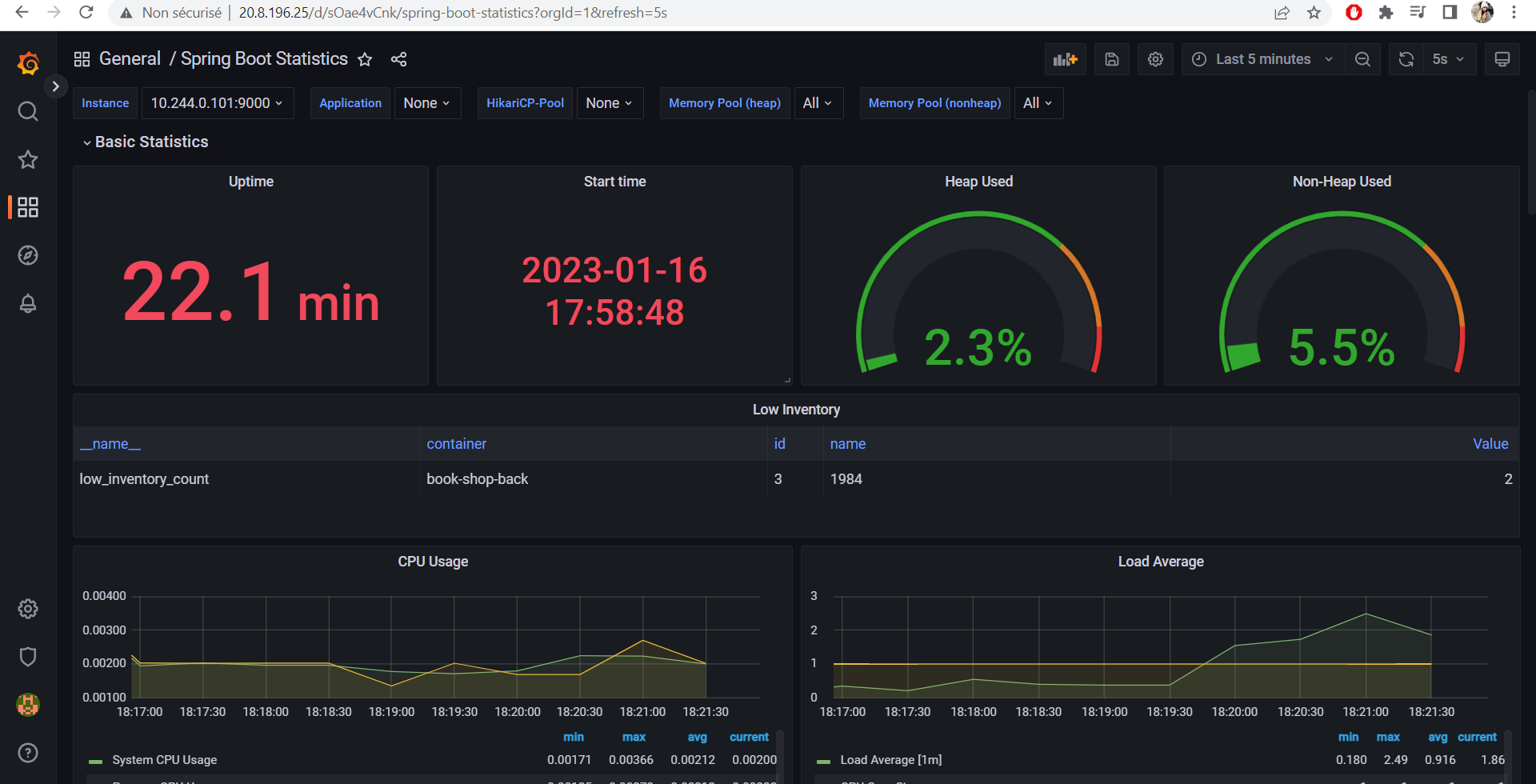Viewport: 1536px width, 784px height.
Task: Open the browser extensions puzzle icon
Action: coord(1386,12)
